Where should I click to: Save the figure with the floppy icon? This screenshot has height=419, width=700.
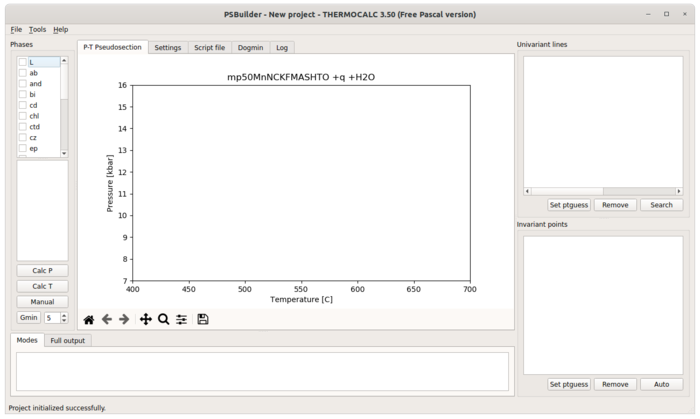click(x=203, y=319)
